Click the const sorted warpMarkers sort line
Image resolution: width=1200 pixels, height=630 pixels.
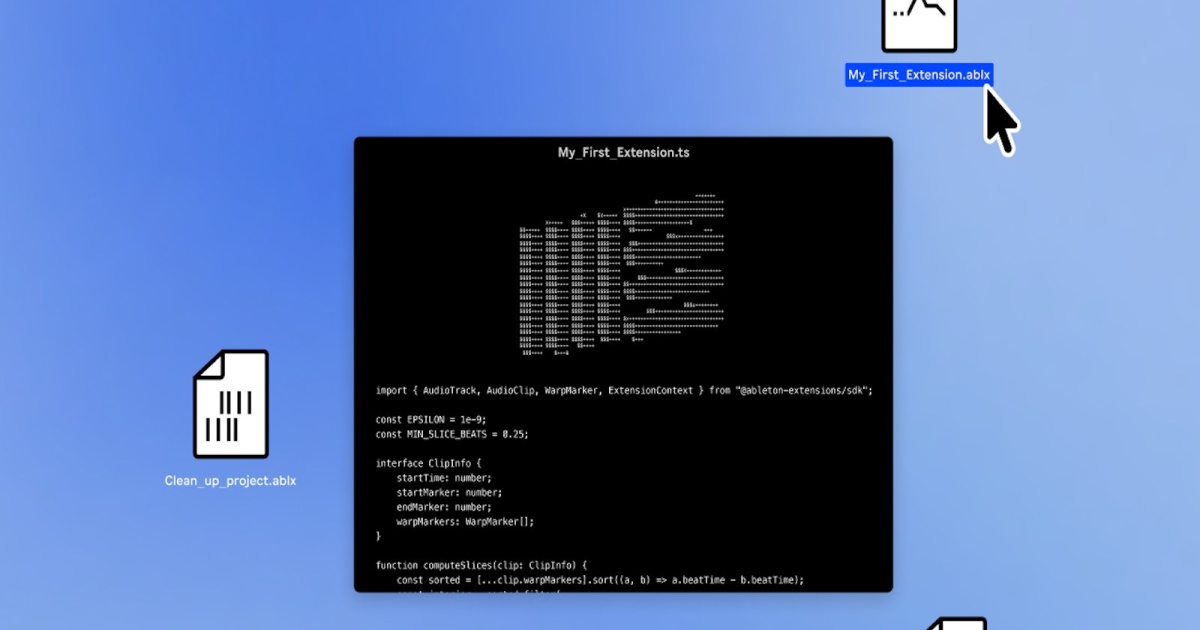click(600, 580)
